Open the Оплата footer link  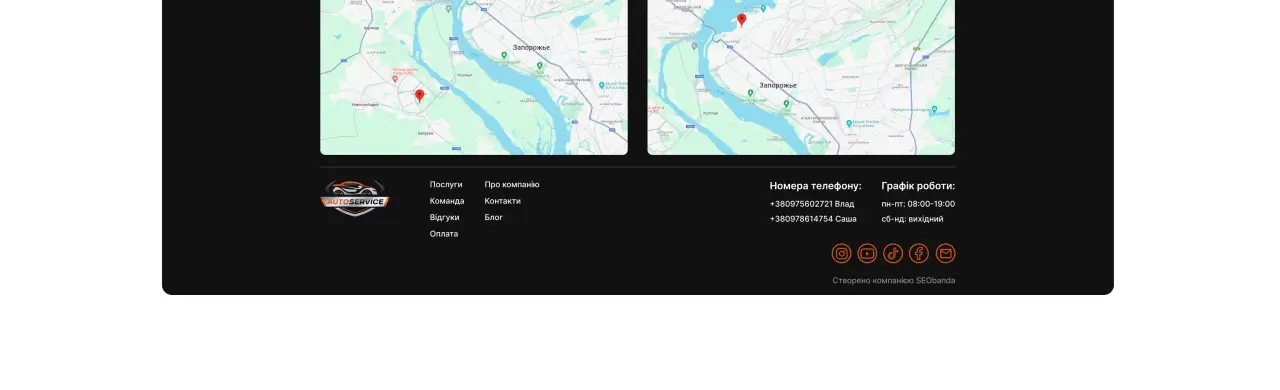pos(444,234)
